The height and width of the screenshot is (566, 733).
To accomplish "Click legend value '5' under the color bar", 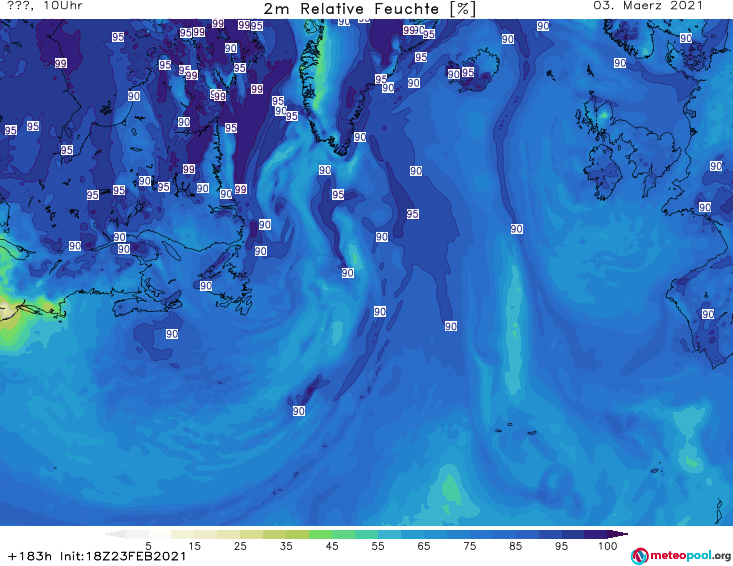I will pyautogui.click(x=148, y=546).
